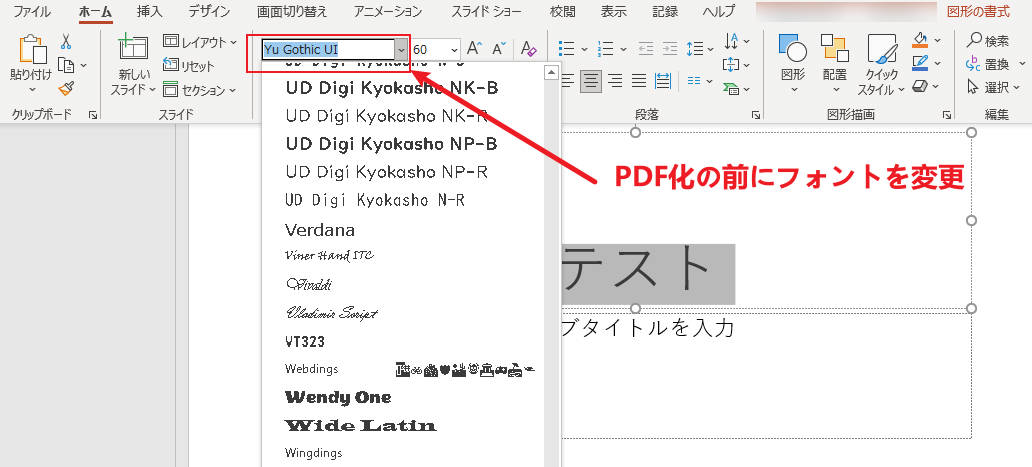Viewport: 1032px width, 467px height.
Task: Switch to the Review (校閲) tab
Action: tap(562, 11)
